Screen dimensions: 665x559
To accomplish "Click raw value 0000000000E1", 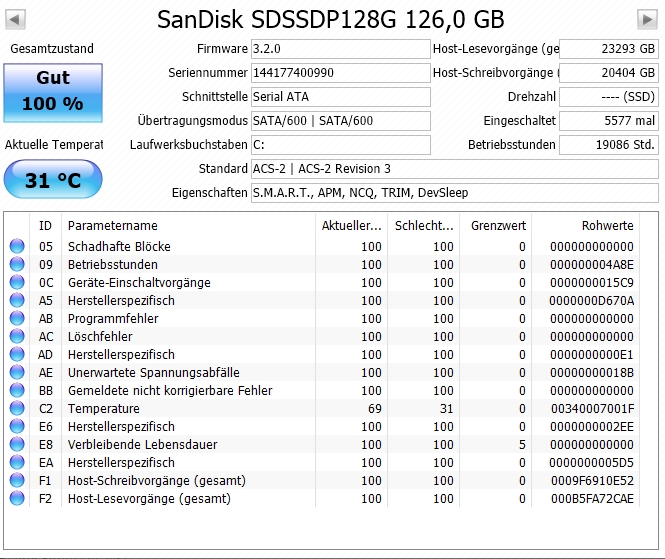I will 592,355.
